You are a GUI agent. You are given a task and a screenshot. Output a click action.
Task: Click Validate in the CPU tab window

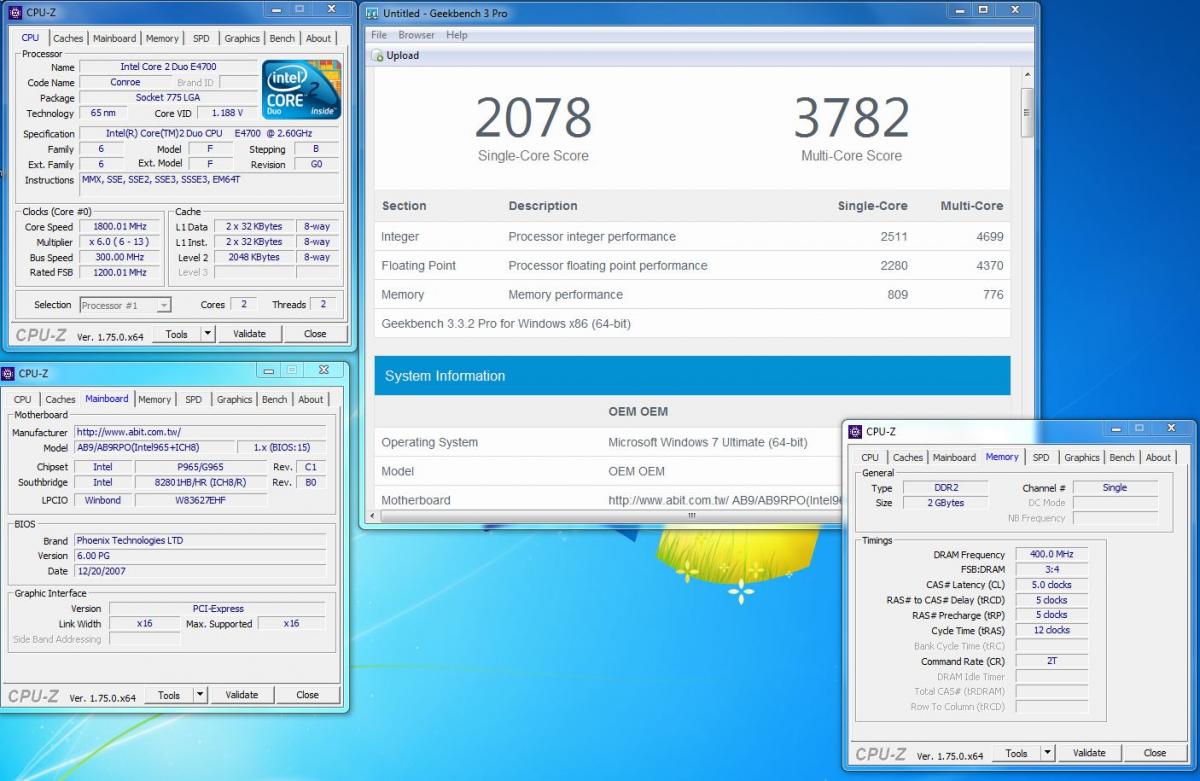(x=249, y=334)
